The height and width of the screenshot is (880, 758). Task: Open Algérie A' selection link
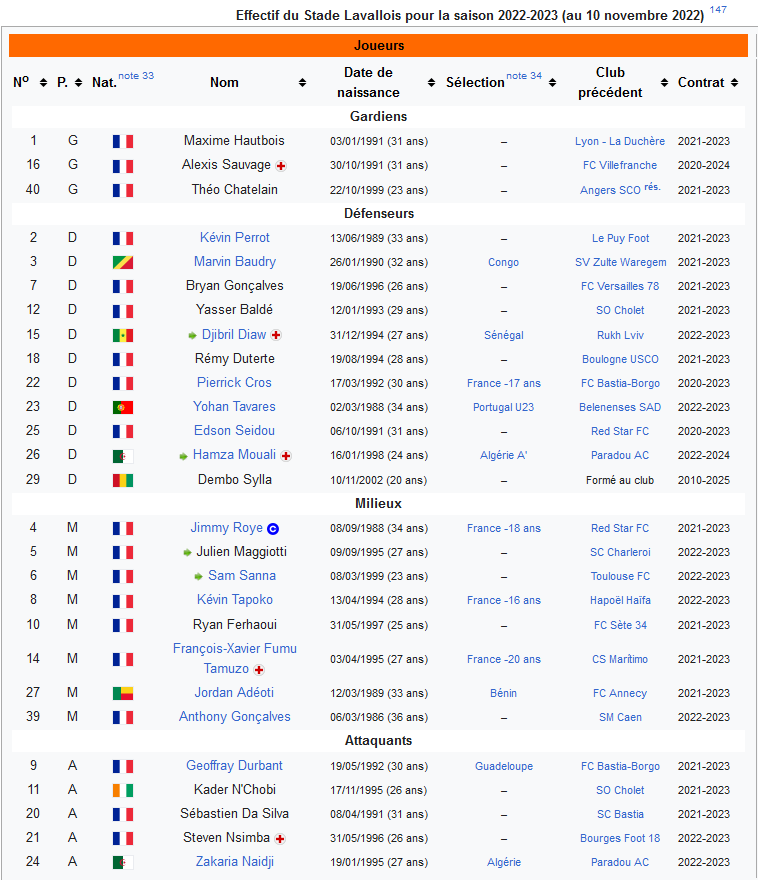(x=503, y=455)
